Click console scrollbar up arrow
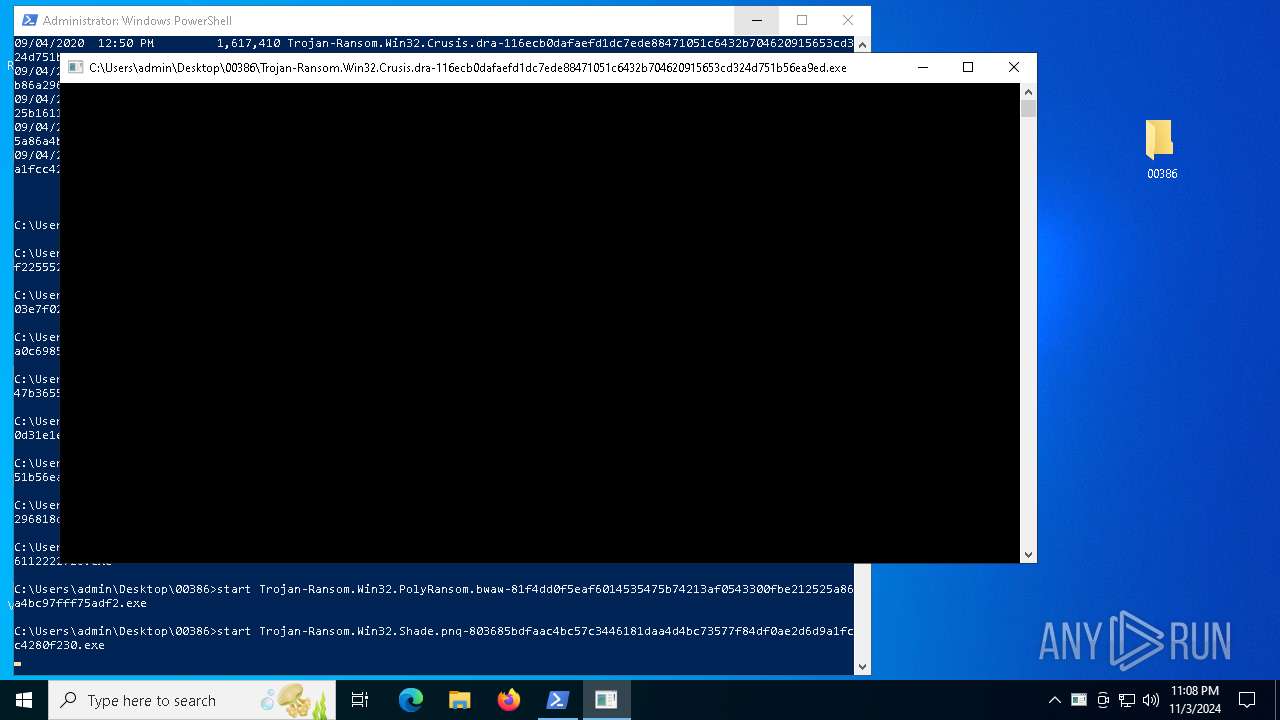 (x=1028, y=91)
